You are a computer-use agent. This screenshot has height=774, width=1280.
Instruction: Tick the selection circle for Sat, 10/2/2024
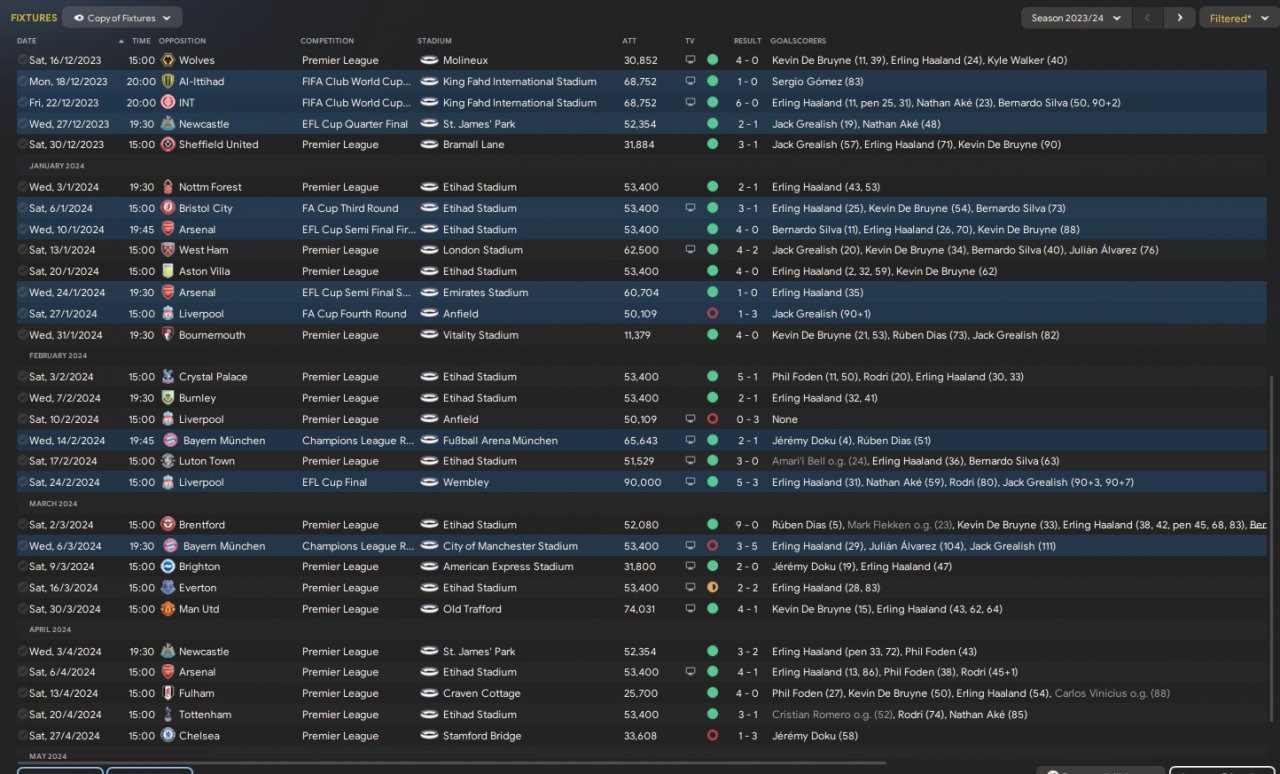[x=22, y=419]
